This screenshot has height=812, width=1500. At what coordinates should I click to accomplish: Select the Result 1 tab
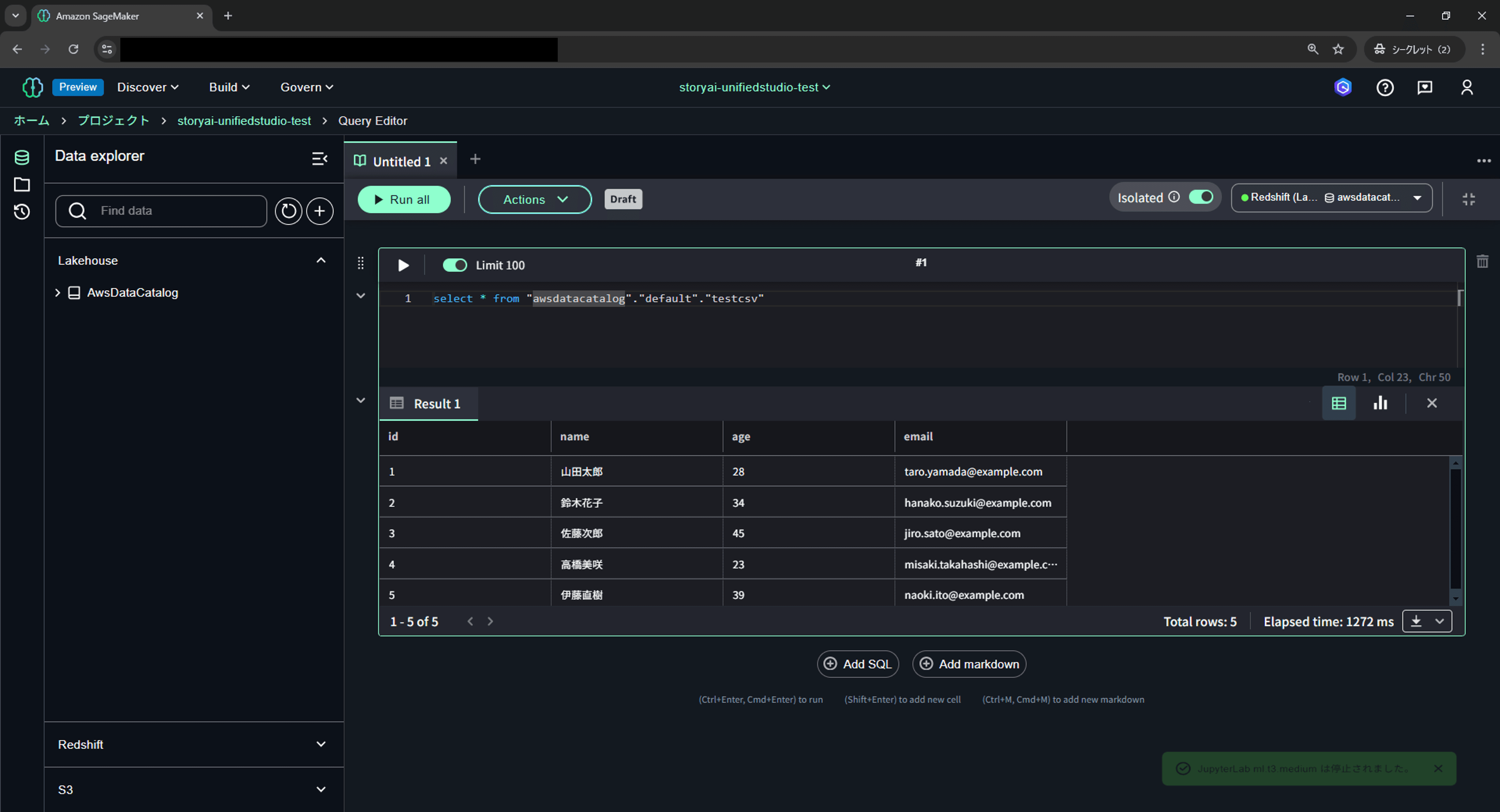coord(429,403)
